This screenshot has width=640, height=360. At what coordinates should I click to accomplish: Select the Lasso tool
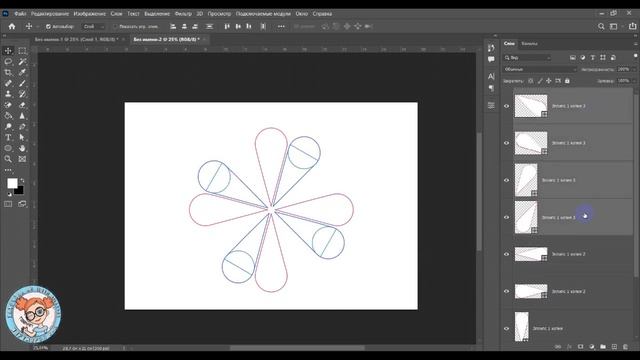click(x=8, y=62)
